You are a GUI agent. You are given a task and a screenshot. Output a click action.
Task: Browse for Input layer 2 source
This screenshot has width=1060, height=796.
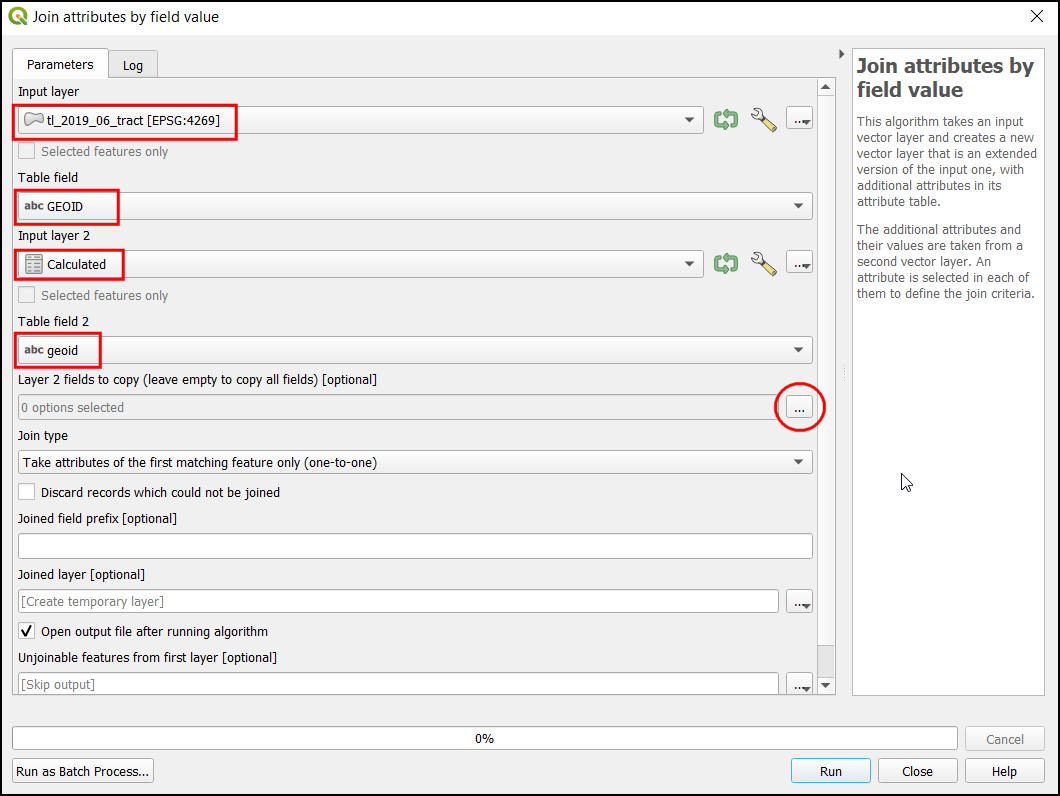799,265
